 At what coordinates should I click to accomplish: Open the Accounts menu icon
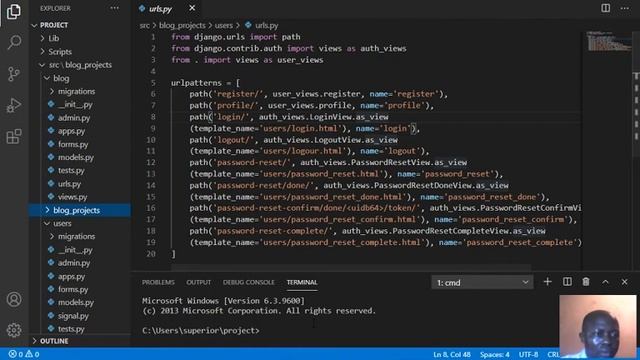[x=14, y=299]
